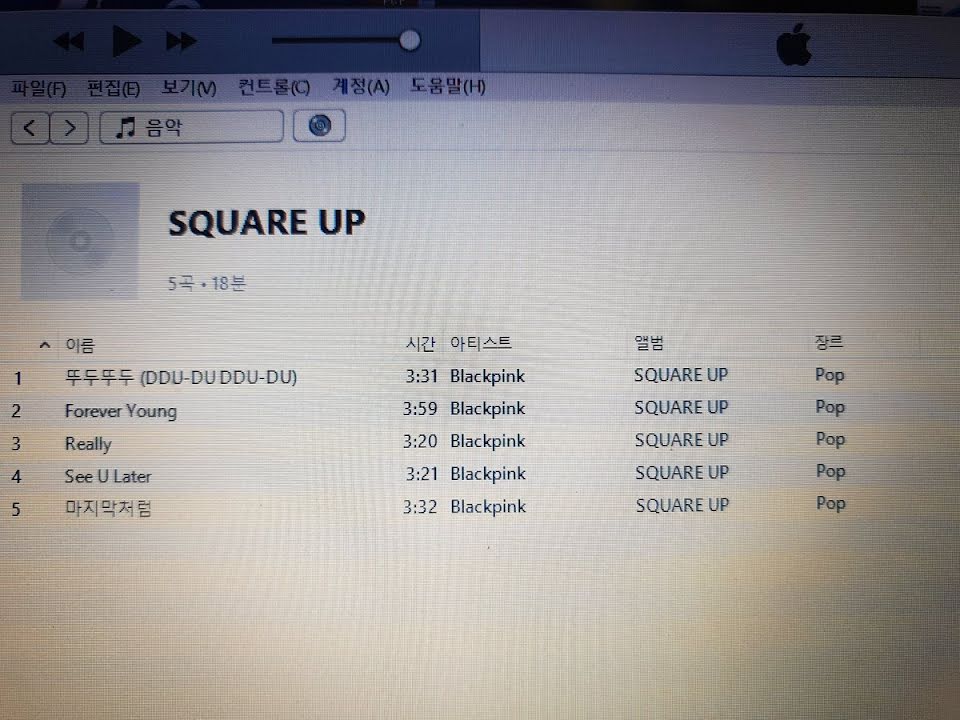The width and height of the screenshot is (960, 720).
Task: Select the song Really
Action: click(x=88, y=444)
